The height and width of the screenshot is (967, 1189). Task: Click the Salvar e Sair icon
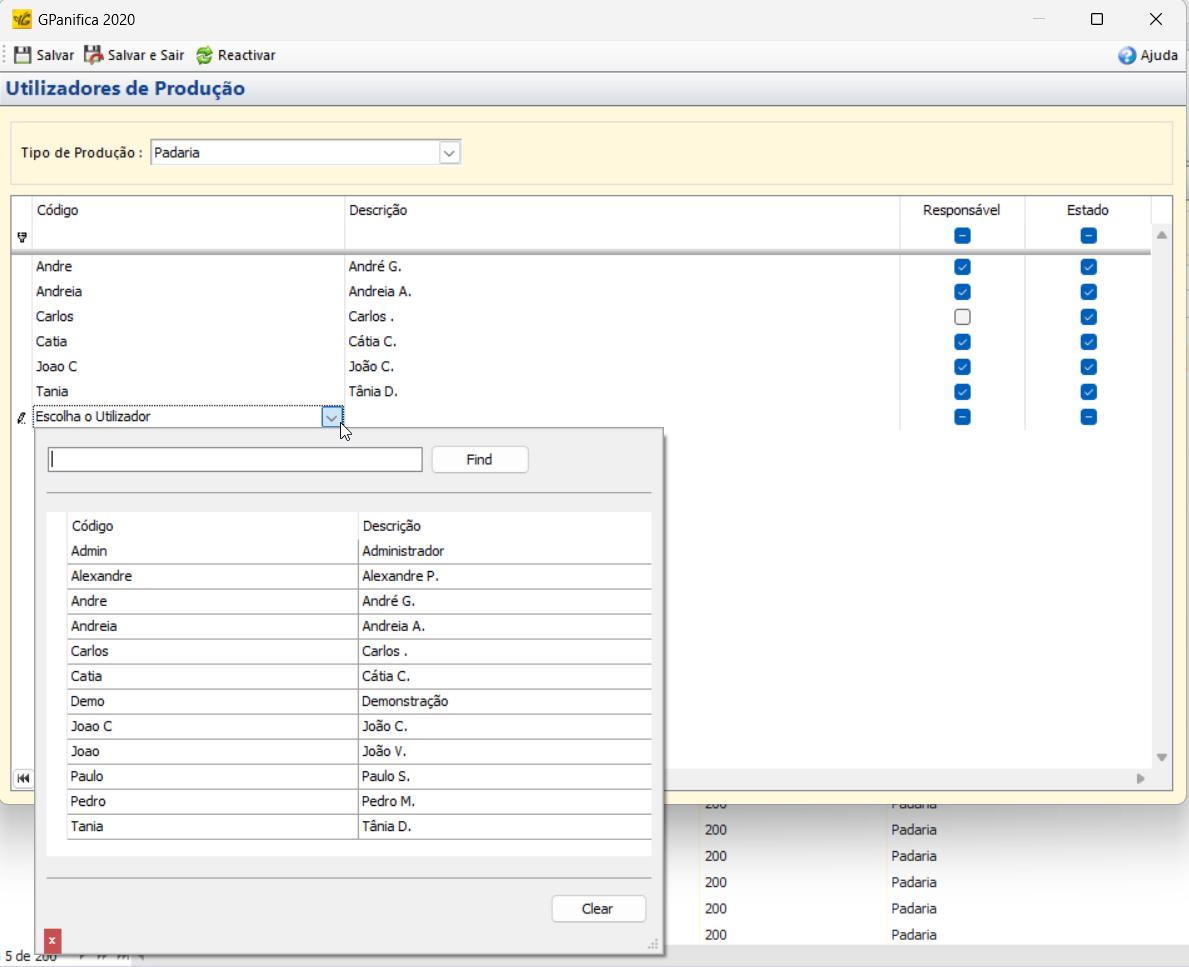tap(94, 55)
